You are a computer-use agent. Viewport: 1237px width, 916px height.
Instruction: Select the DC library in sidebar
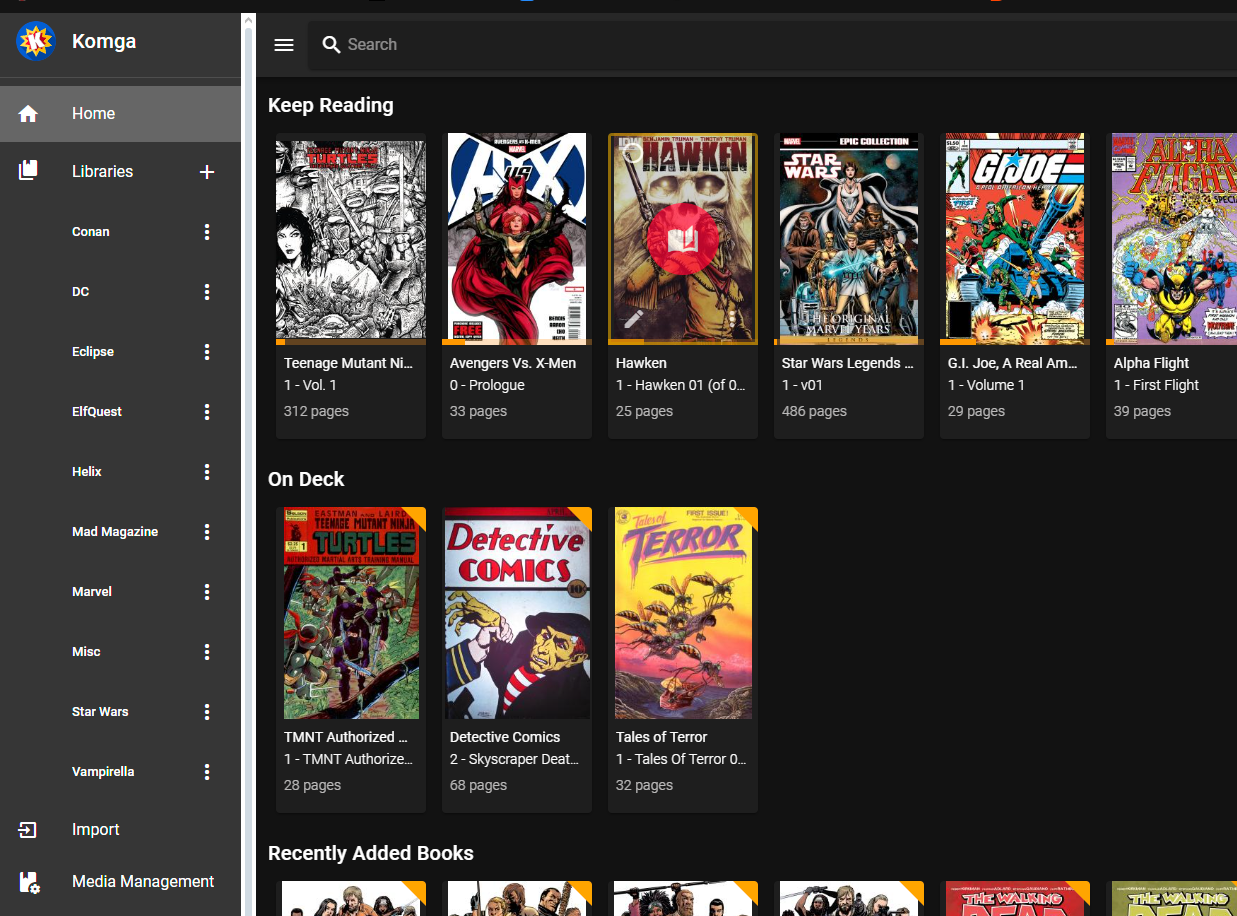click(x=80, y=292)
